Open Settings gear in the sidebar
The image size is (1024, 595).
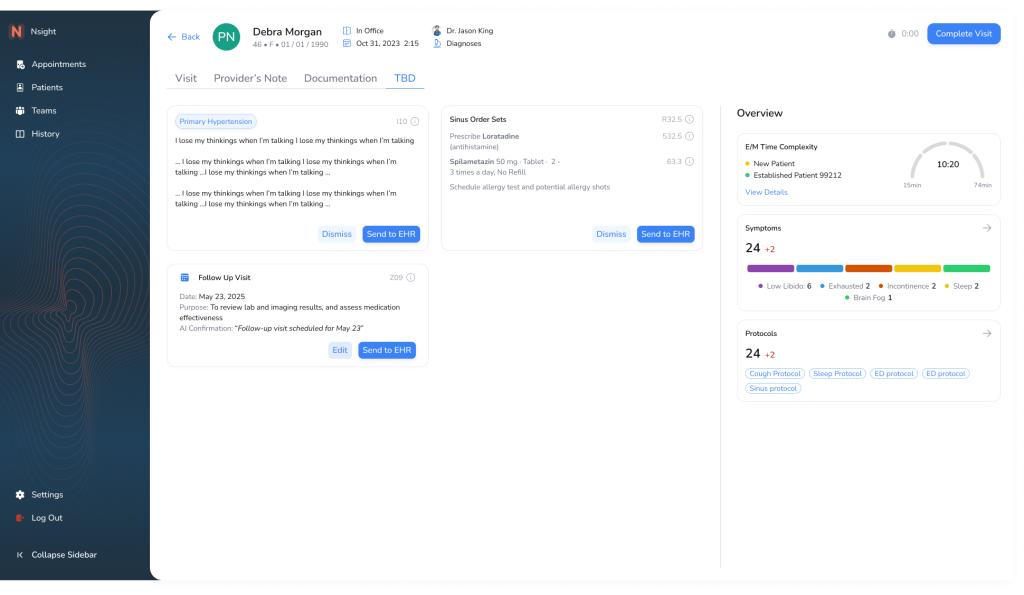20,494
